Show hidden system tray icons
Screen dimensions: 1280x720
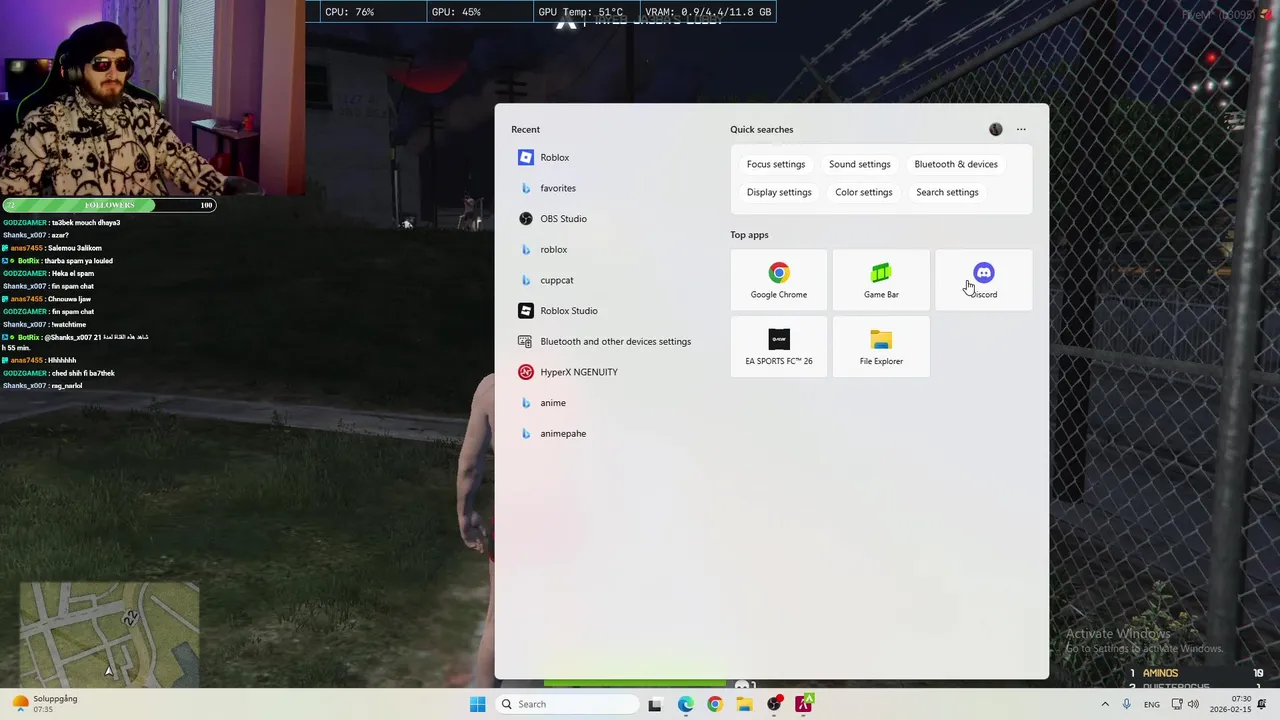1105,704
